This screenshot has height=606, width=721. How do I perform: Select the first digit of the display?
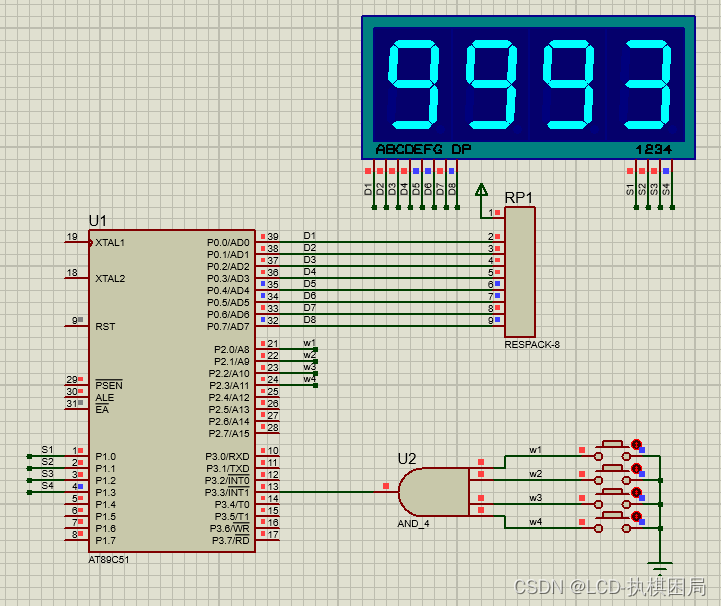coord(413,84)
